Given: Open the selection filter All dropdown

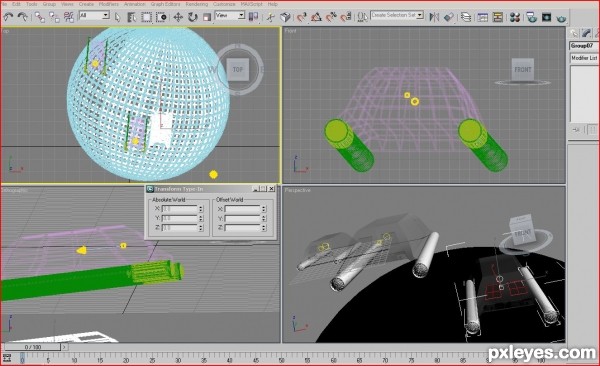Looking at the screenshot, I should (94, 15).
